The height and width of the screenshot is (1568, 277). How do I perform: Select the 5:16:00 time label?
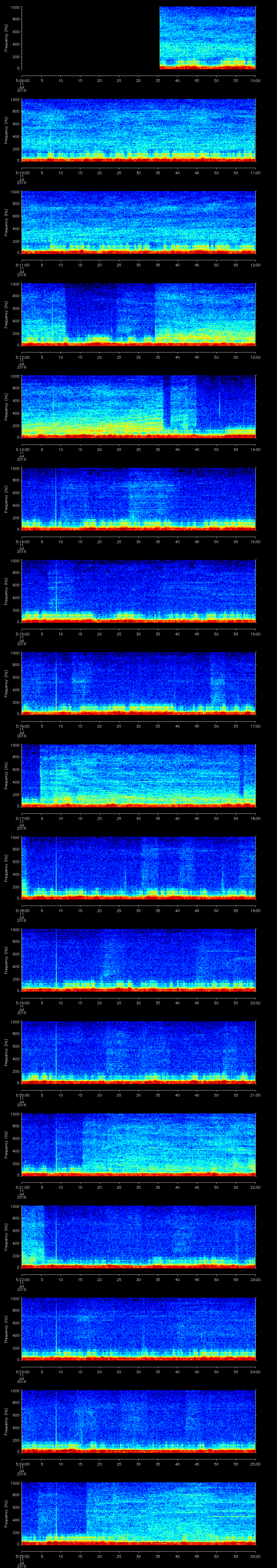[22, 726]
